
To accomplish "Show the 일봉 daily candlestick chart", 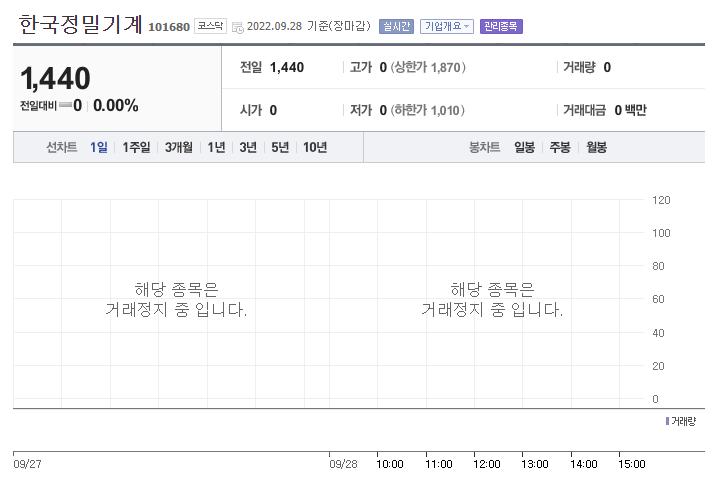I will (524, 147).
